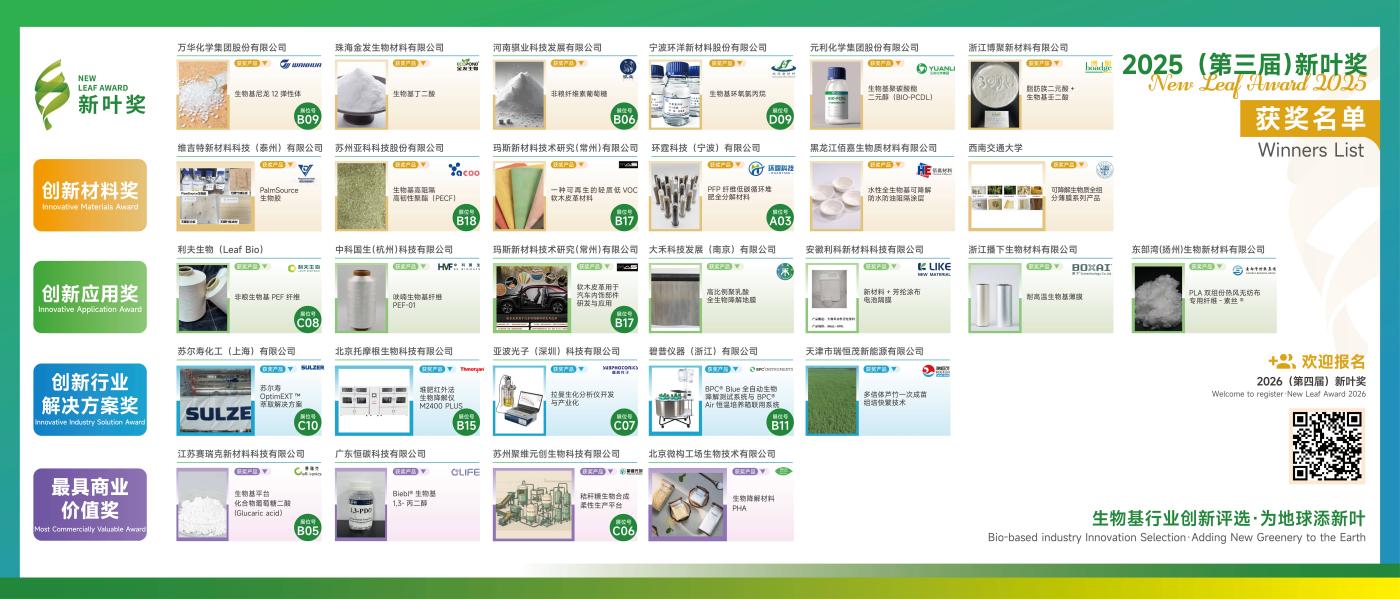
Task: Select the Wanhua logo on 万华化学 card
Action: (x=300, y=64)
